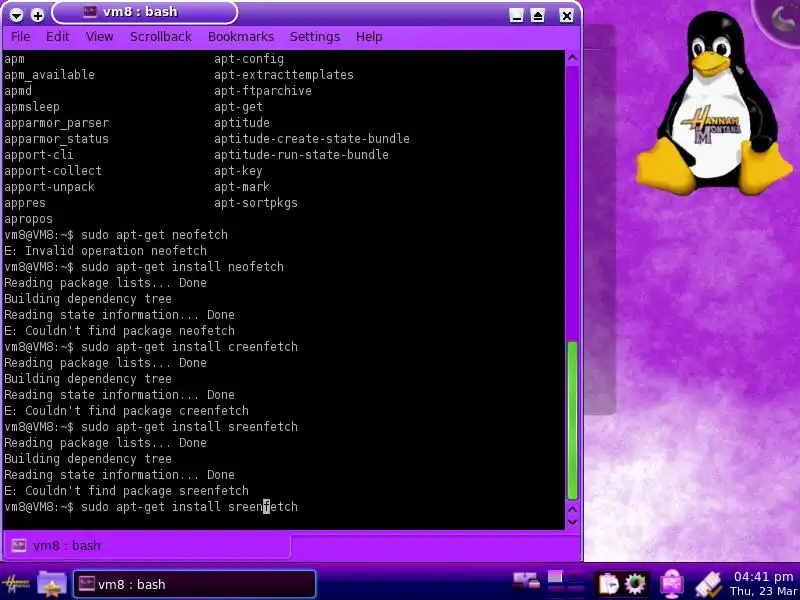Screen dimensions: 800x600
Task: Click the pink monitor tray icon
Action: [671, 584]
